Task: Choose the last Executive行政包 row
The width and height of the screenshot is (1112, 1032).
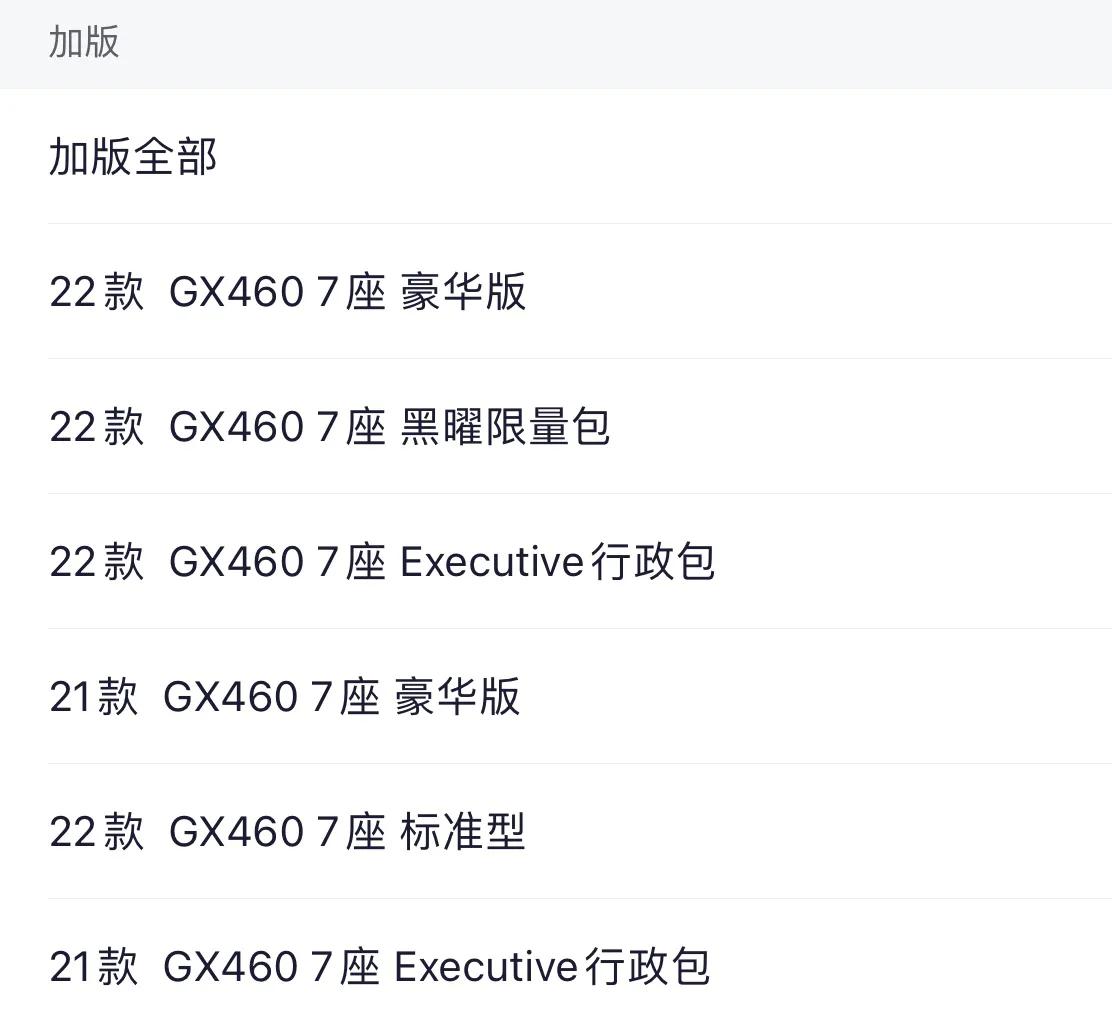Action: pyautogui.click(x=380, y=967)
